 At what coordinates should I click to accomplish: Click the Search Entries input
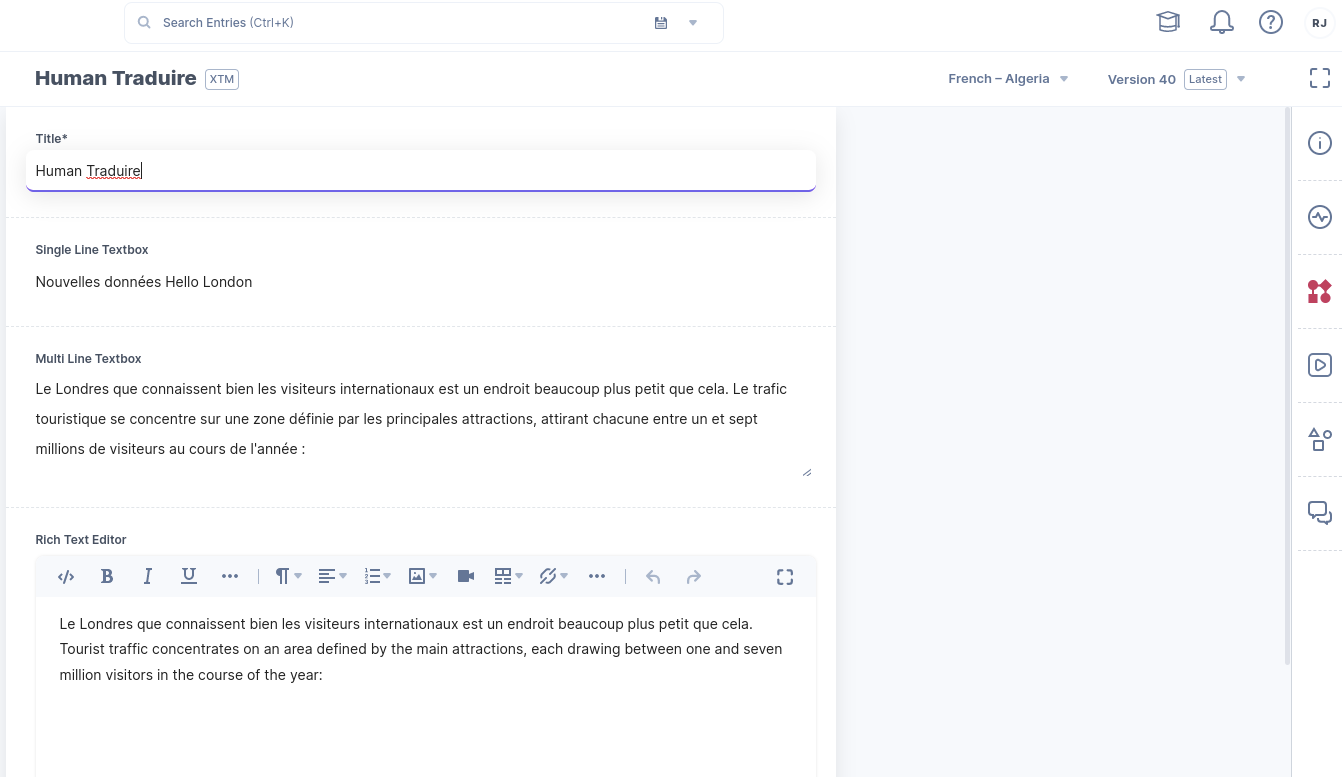pos(400,22)
